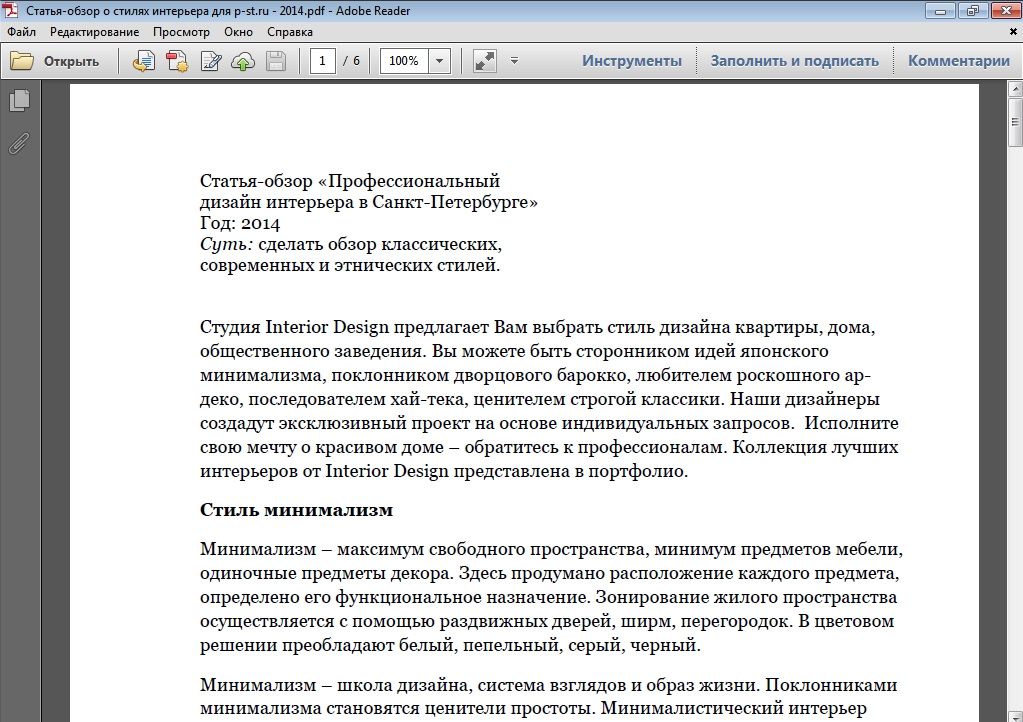Image resolution: width=1023 pixels, height=722 pixels.
Task: Open the Окно menu
Action: [238, 32]
